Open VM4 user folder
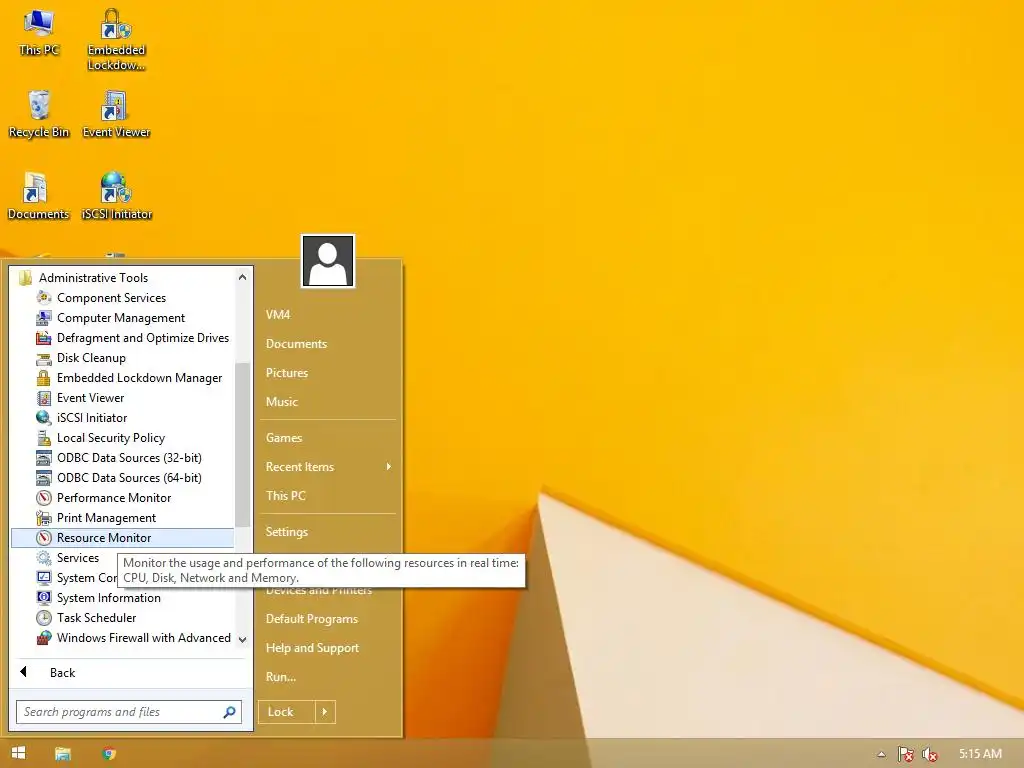1024x768 pixels. [x=278, y=315]
